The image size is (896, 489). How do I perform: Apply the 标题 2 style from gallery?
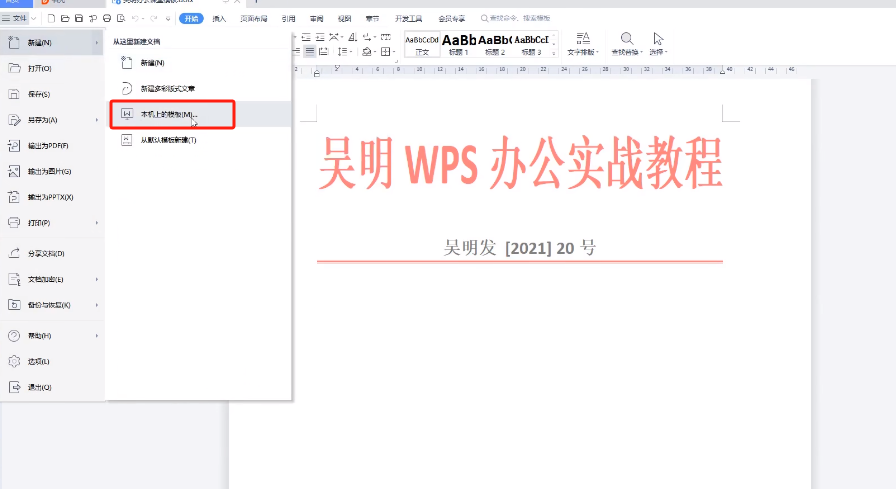tap(495, 45)
